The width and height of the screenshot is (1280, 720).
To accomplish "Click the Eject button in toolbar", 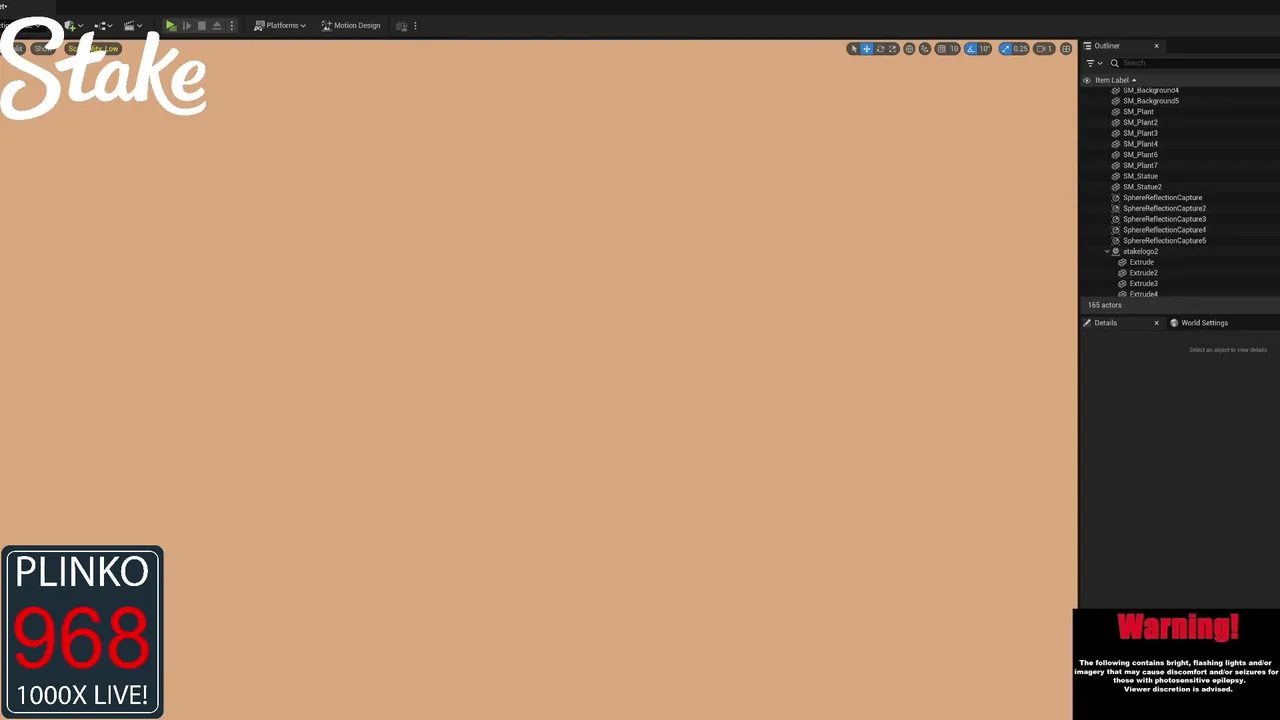I will 217,26.
